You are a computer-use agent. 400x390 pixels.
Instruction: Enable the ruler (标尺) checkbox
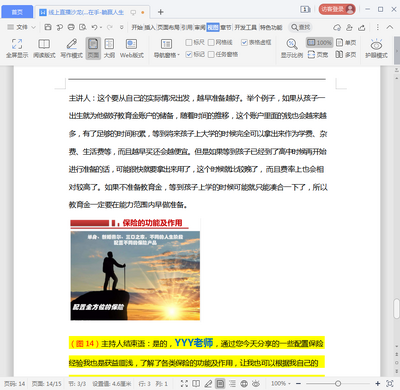(x=189, y=42)
